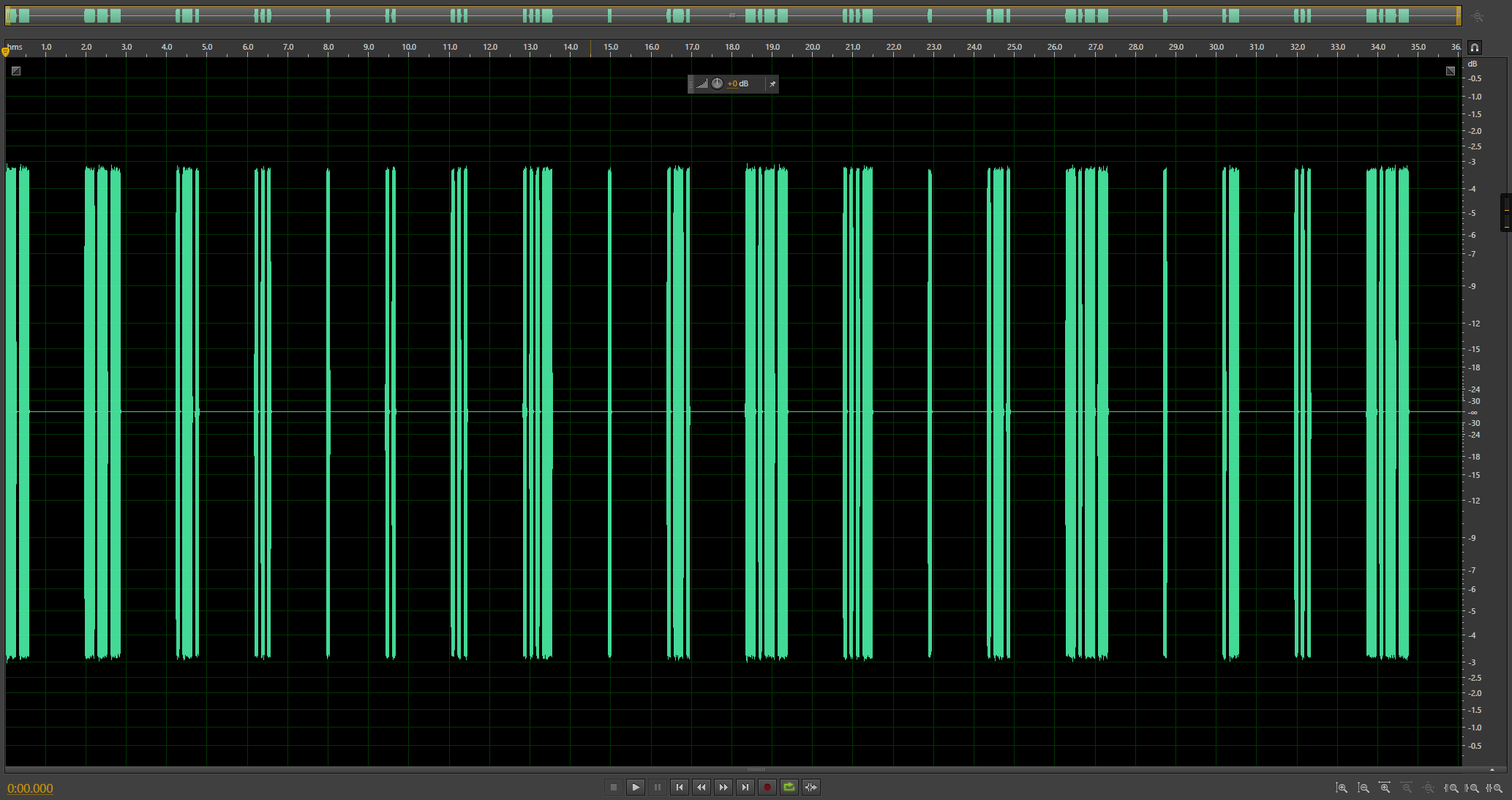Toggle Skip Selection button
The image size is (1512, 800).
tap(810, 787)
